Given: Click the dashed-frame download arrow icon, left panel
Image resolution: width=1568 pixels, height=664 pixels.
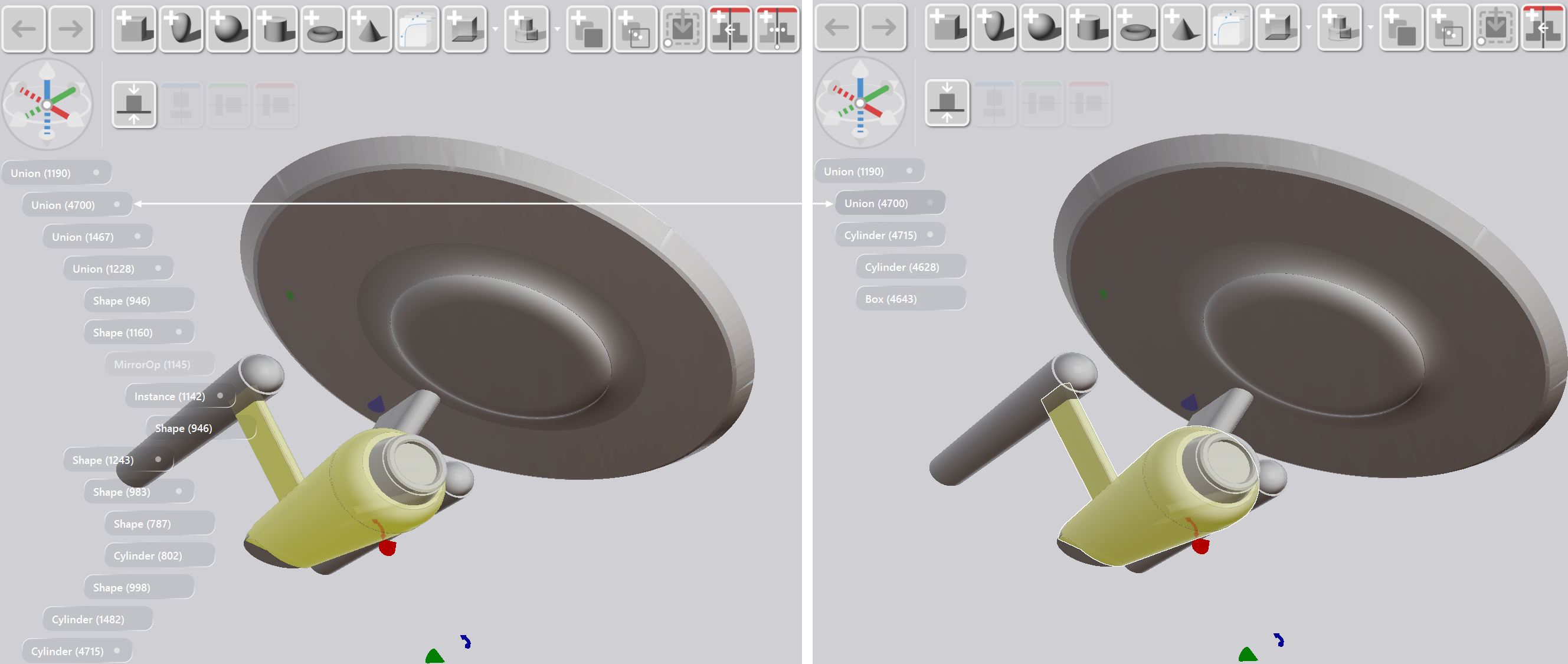Looking at the screenshot, I should click(682, 28).
